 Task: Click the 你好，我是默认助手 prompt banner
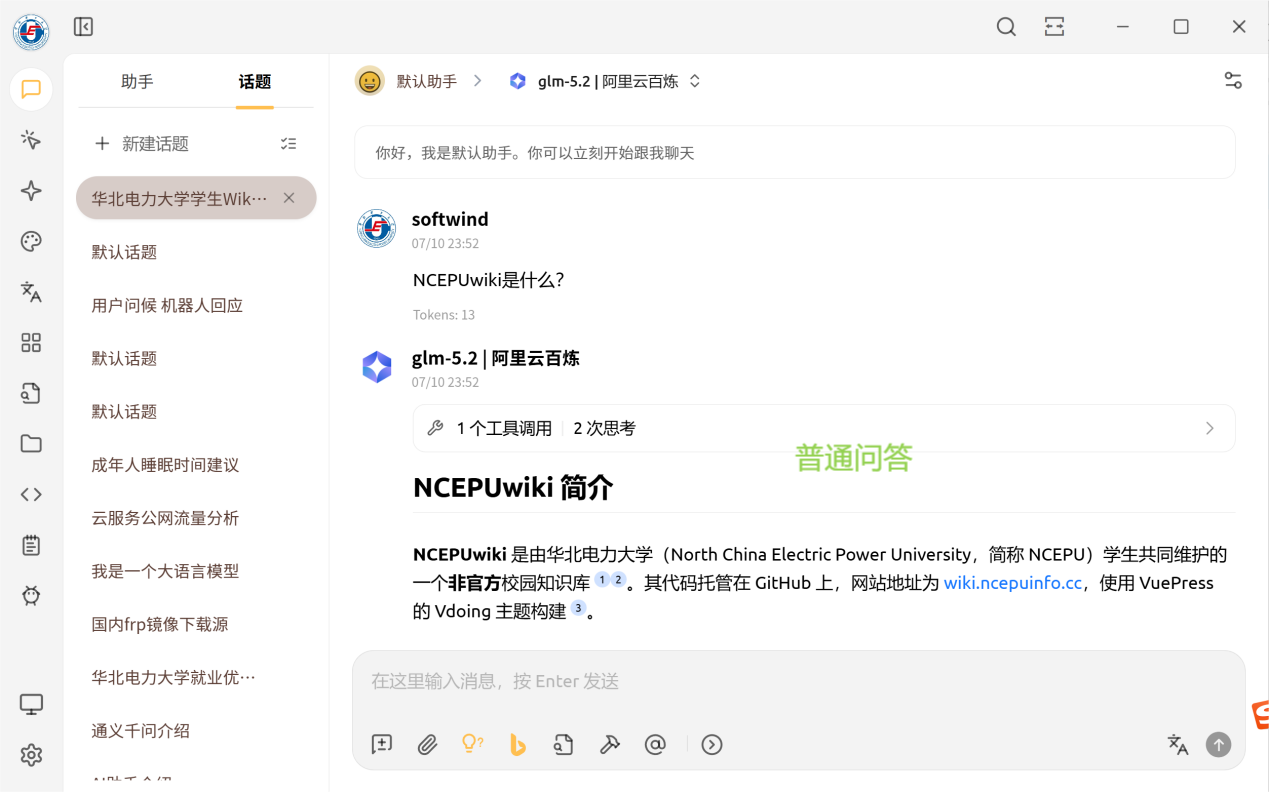tap(795, 153)
